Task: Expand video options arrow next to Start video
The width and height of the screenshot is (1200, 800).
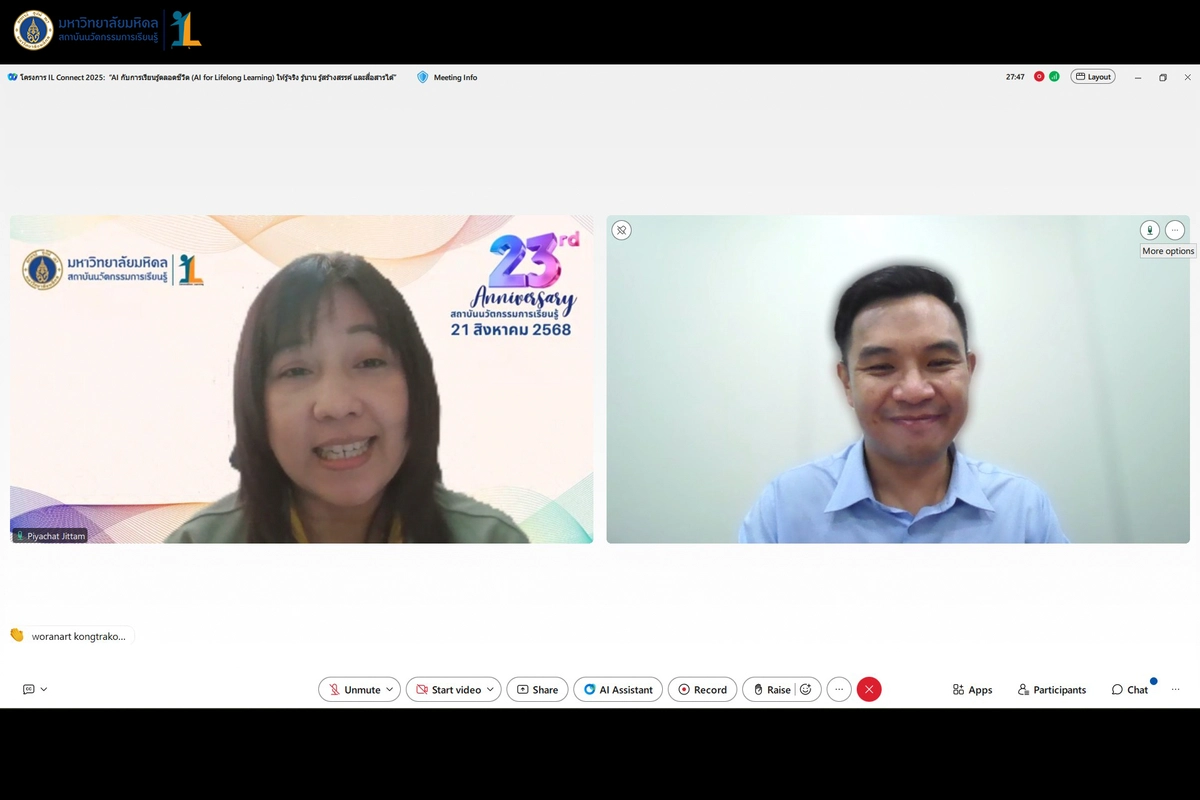Action: pos(490,690)
